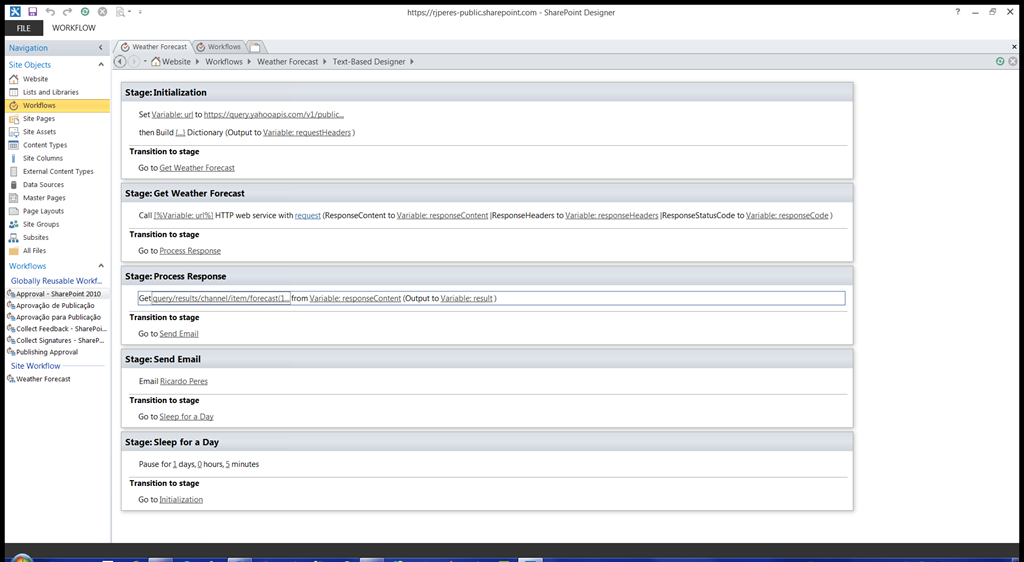The width and height of the screenshot is (1024, 562).
Task: Click Text-Based Designer in the breadcrumb
Action: pos(369,61)
